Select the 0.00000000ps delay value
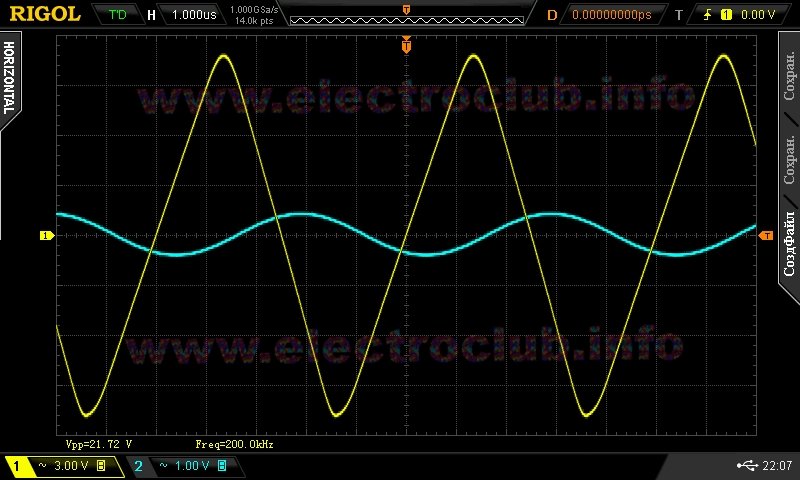Image resolution: width=800 pixels, height=480 pixels. [612, 15]
